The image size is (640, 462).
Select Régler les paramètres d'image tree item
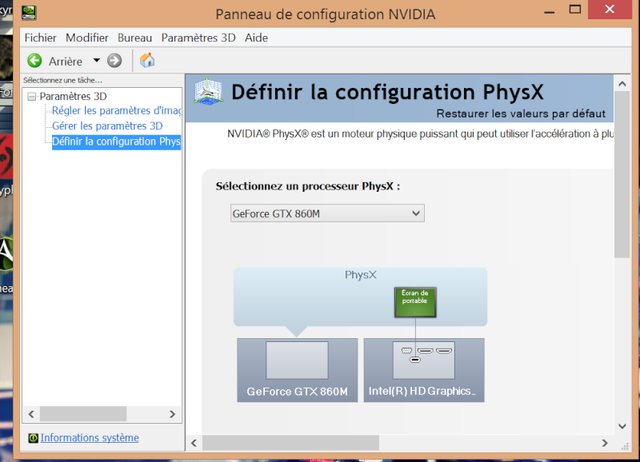tap(115, 111)
